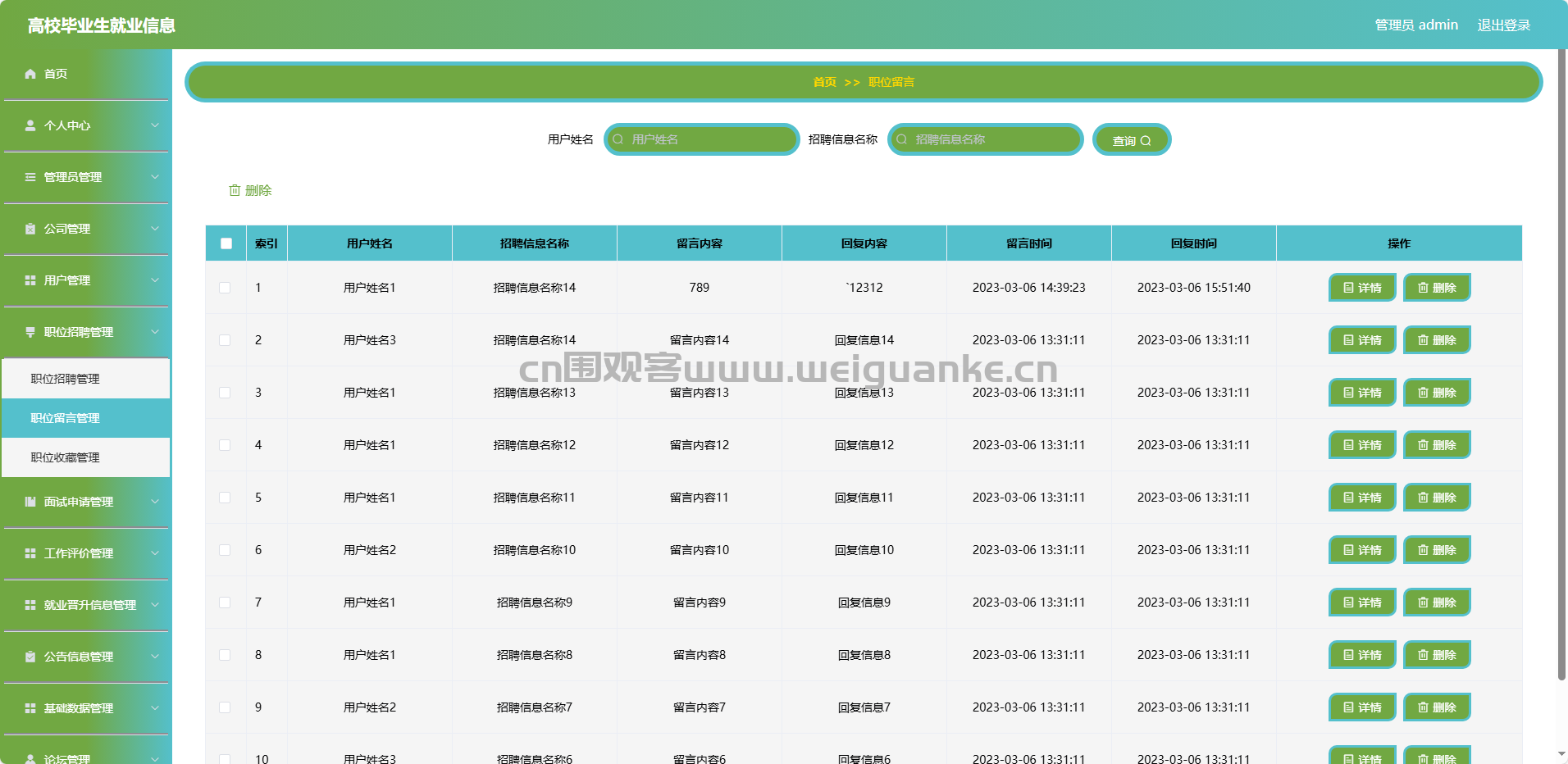Expand the 用户管理 menu chevron
The image size is (1568, 764).
pos(155,280)
